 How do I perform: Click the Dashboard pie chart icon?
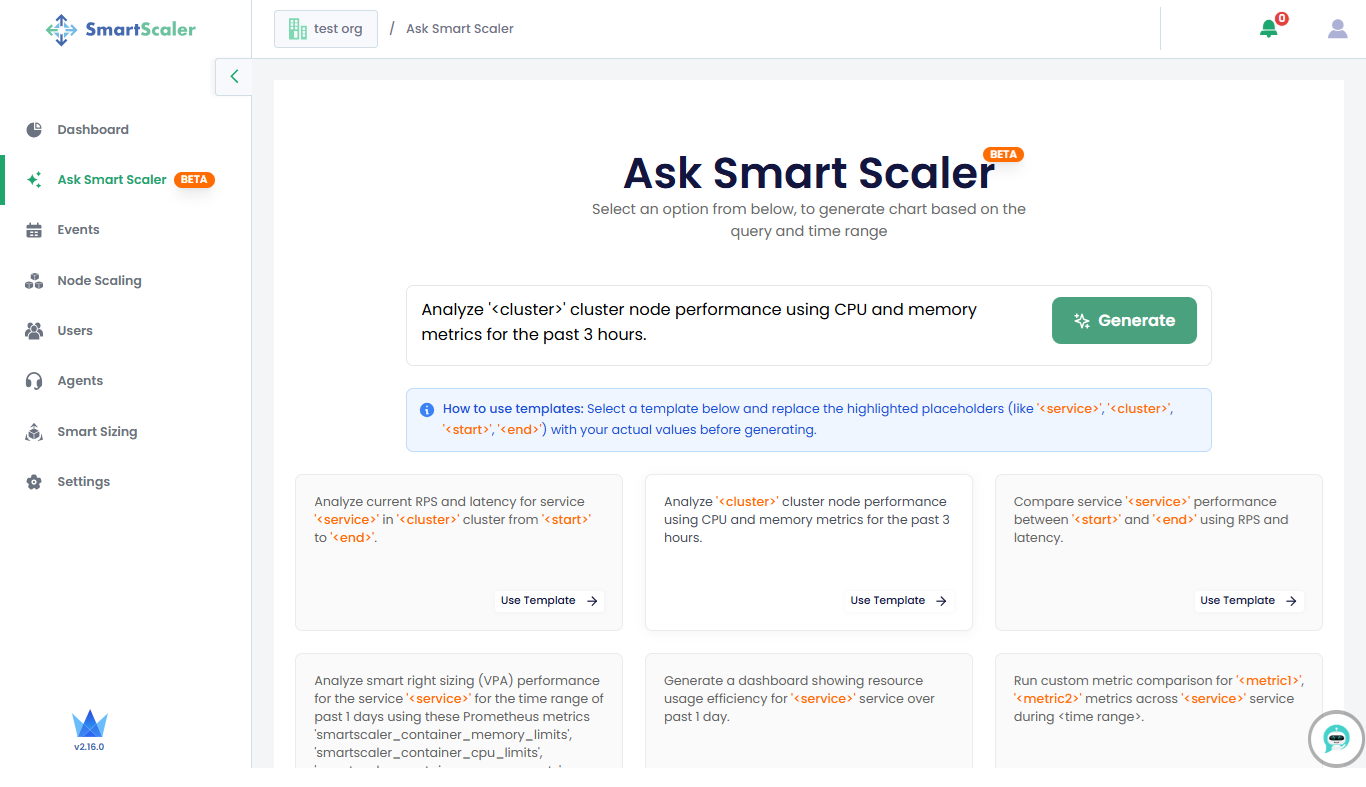[x=34, y=129]
